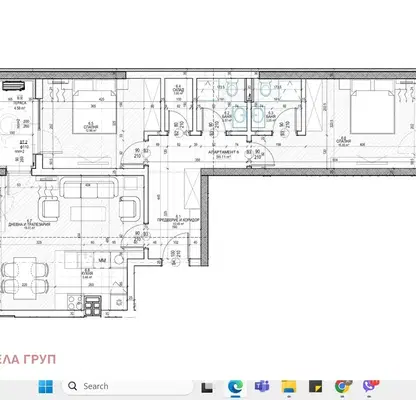Click the АПАРТАМЕНТ 6 label on plan
The width and height of the screenshot is (416, 400).
pyautogui.click(x=223, y=152)
